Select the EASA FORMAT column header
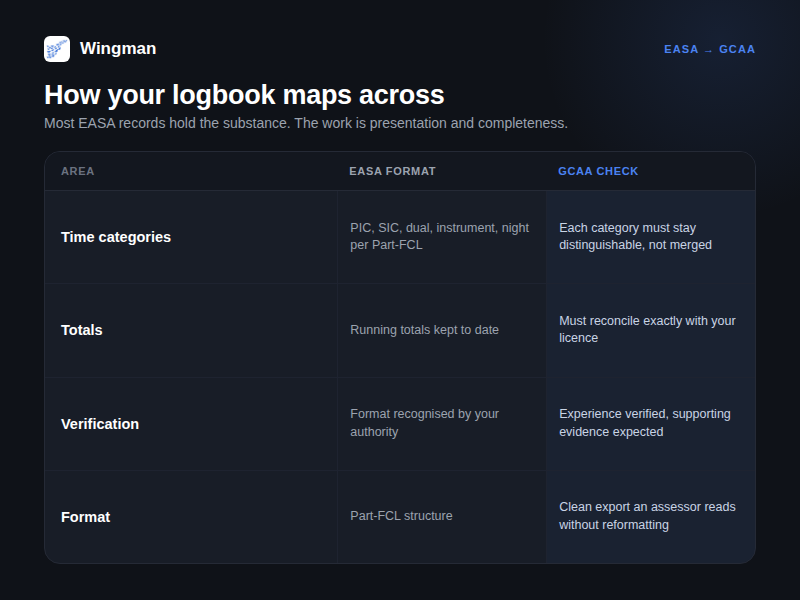 pos(392,171)
